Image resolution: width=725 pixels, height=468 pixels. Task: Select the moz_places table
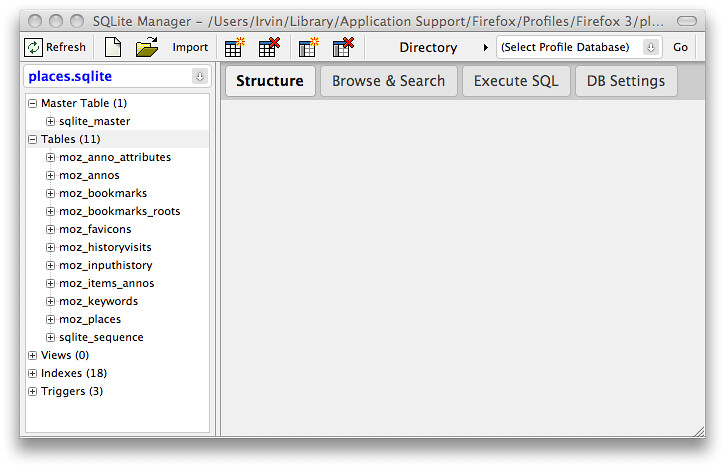[89, 319]
